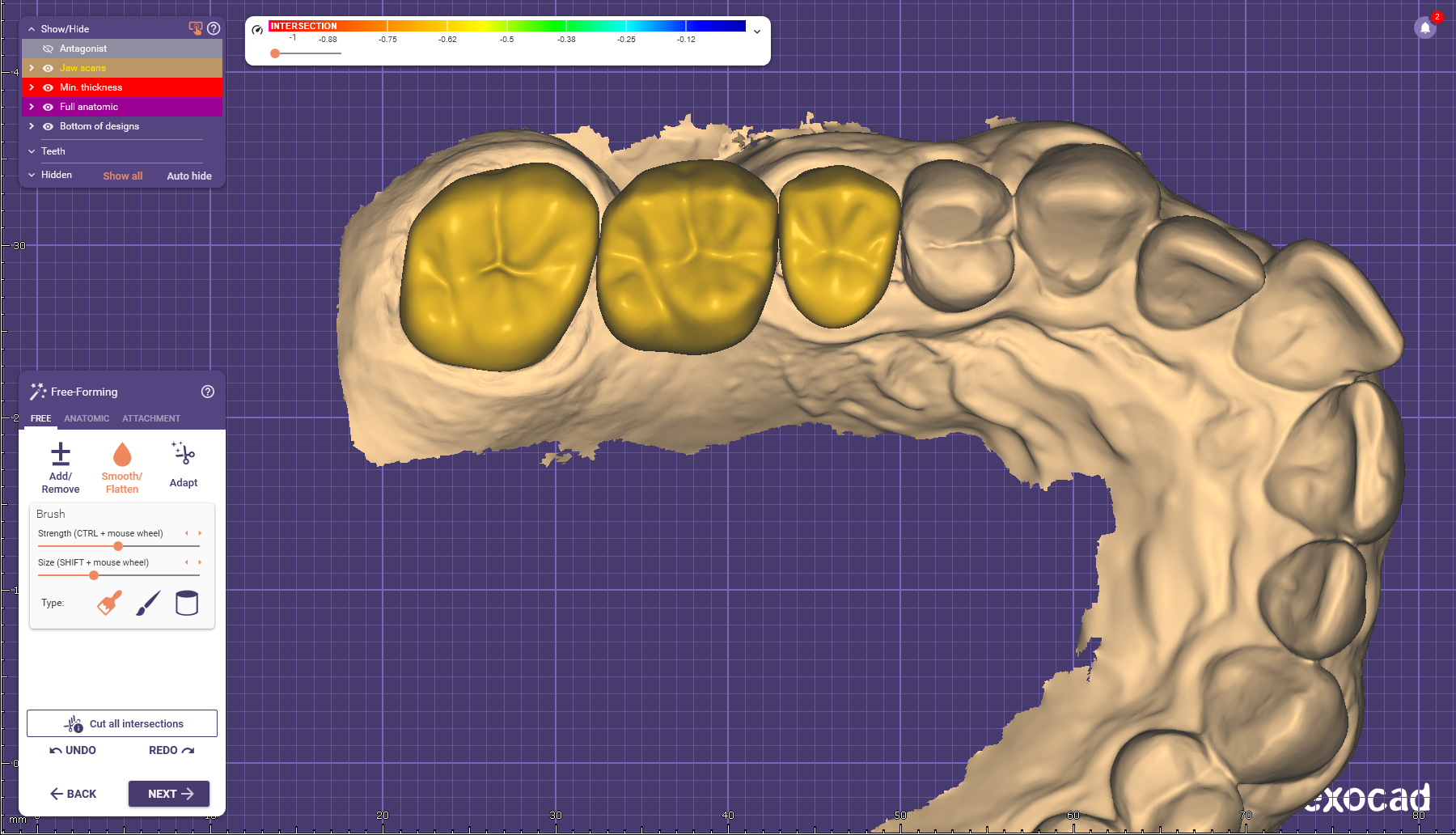
Task: Pick the flat paint brush type
Action: coord(110,603)
